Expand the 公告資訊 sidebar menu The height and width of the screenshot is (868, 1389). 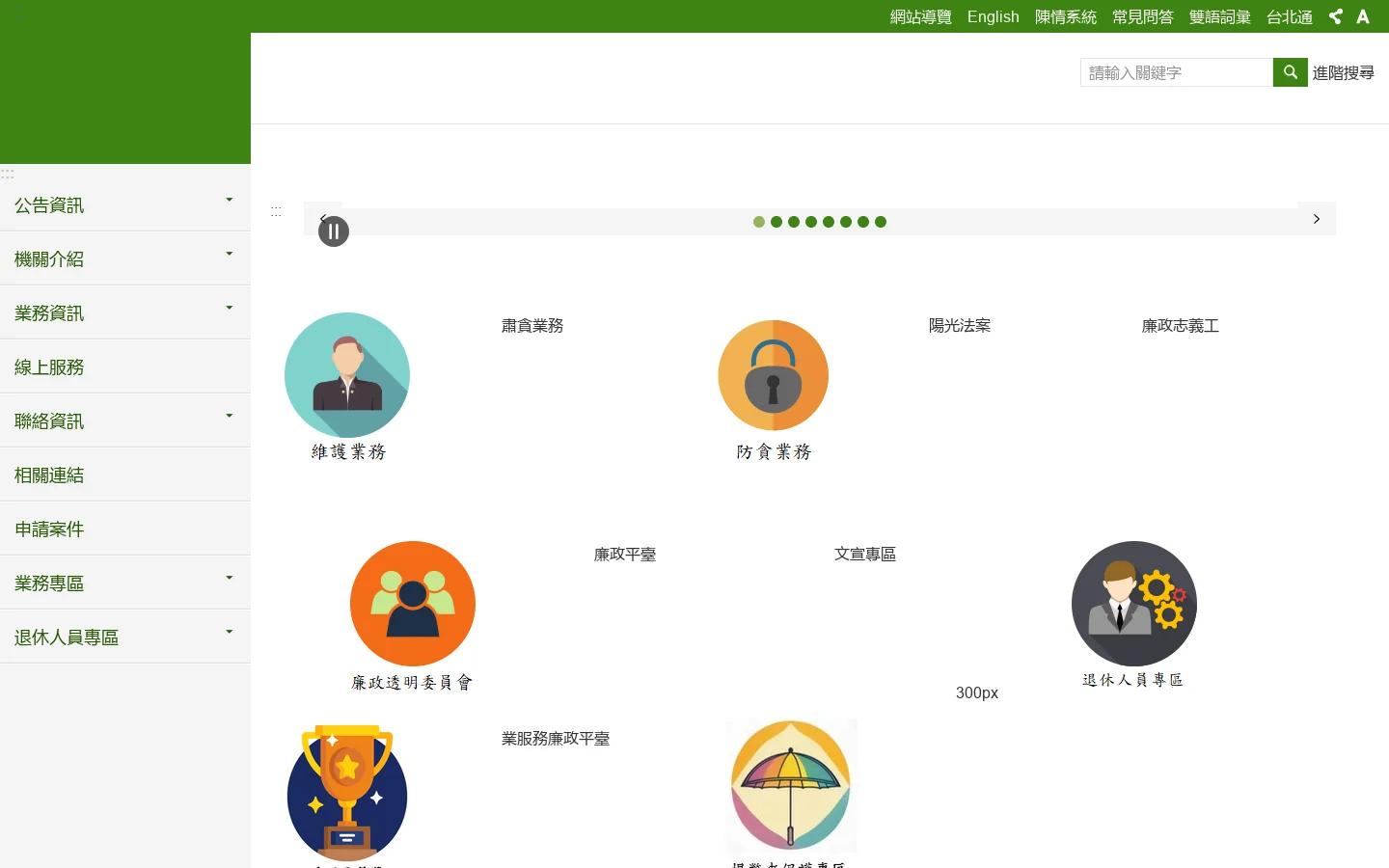[x=125, y=204]
